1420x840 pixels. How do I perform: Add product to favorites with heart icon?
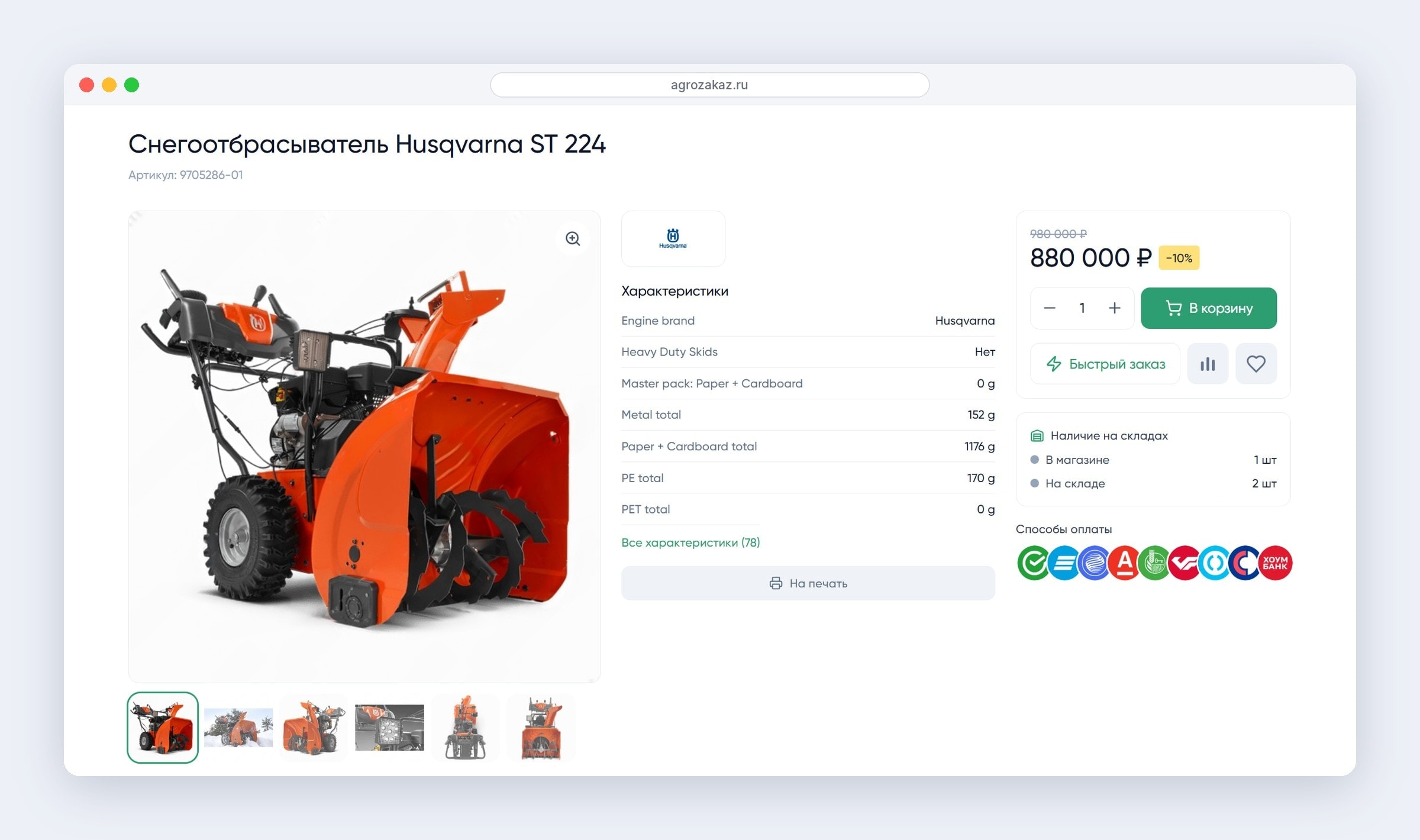coord(1256,364)
